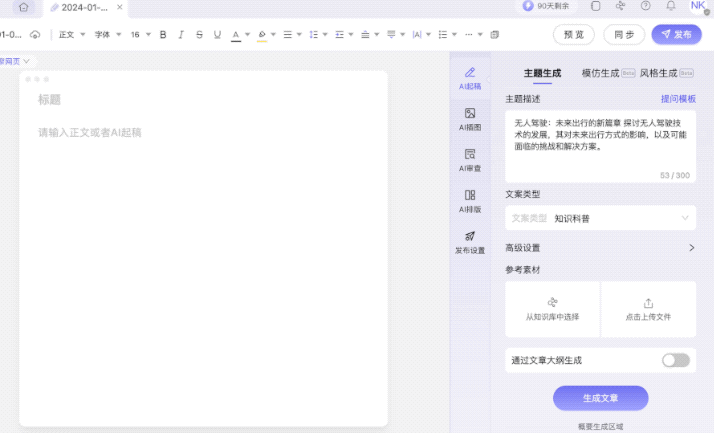Click the Bold formatting icon
This screenshot has height=433, width=714.
(x=163, y=34)
